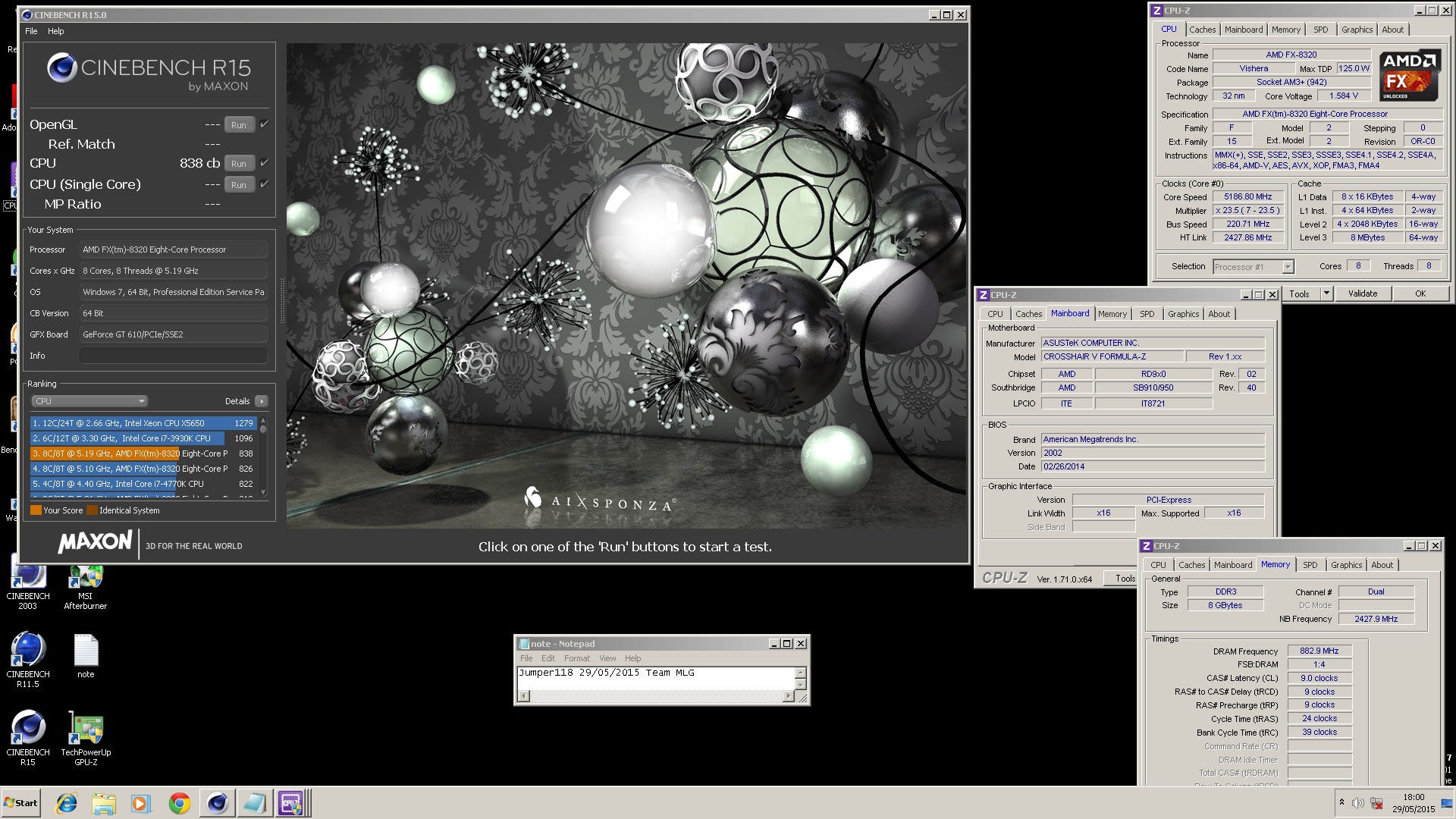Switch to Mainboard tab in CPU-Z Memory window

[x=1233, y=565]
